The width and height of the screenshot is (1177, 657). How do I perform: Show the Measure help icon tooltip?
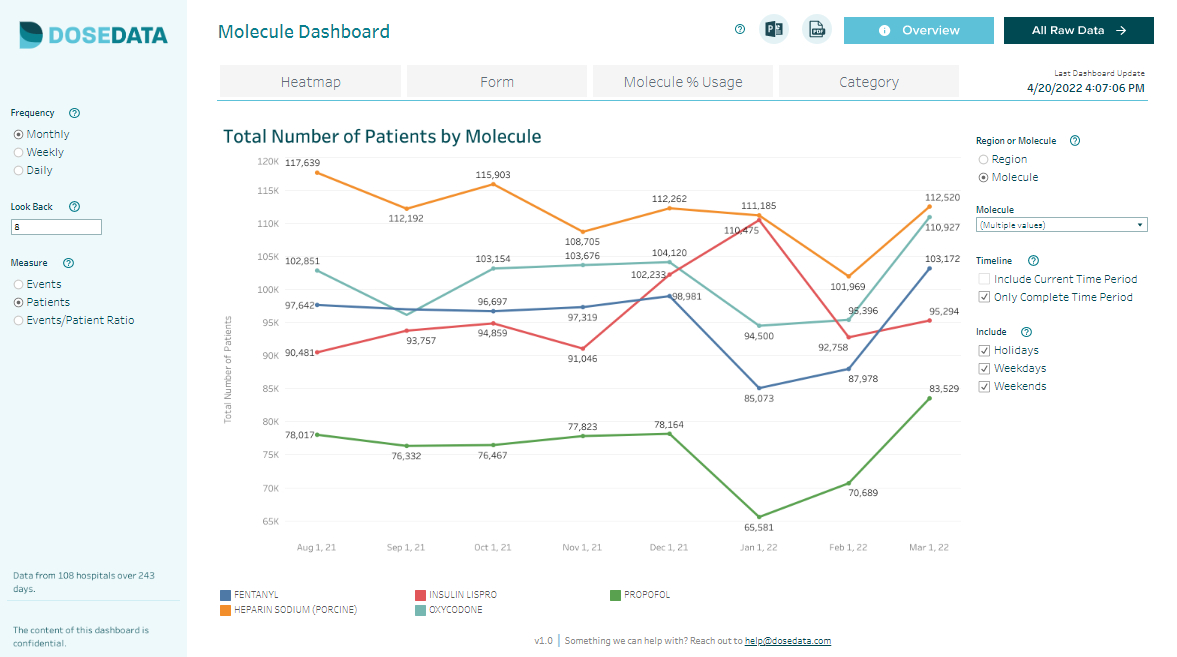click(69, 264)
